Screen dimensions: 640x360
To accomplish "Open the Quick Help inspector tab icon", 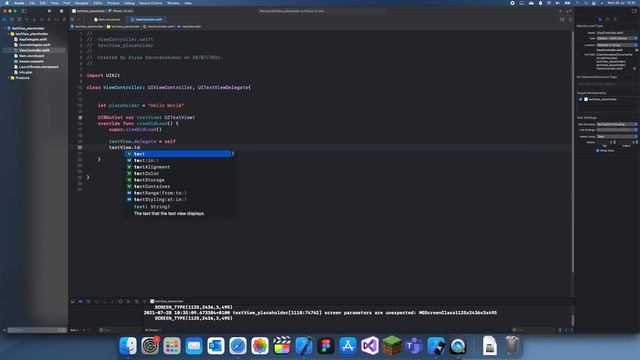I will point(615,19).
